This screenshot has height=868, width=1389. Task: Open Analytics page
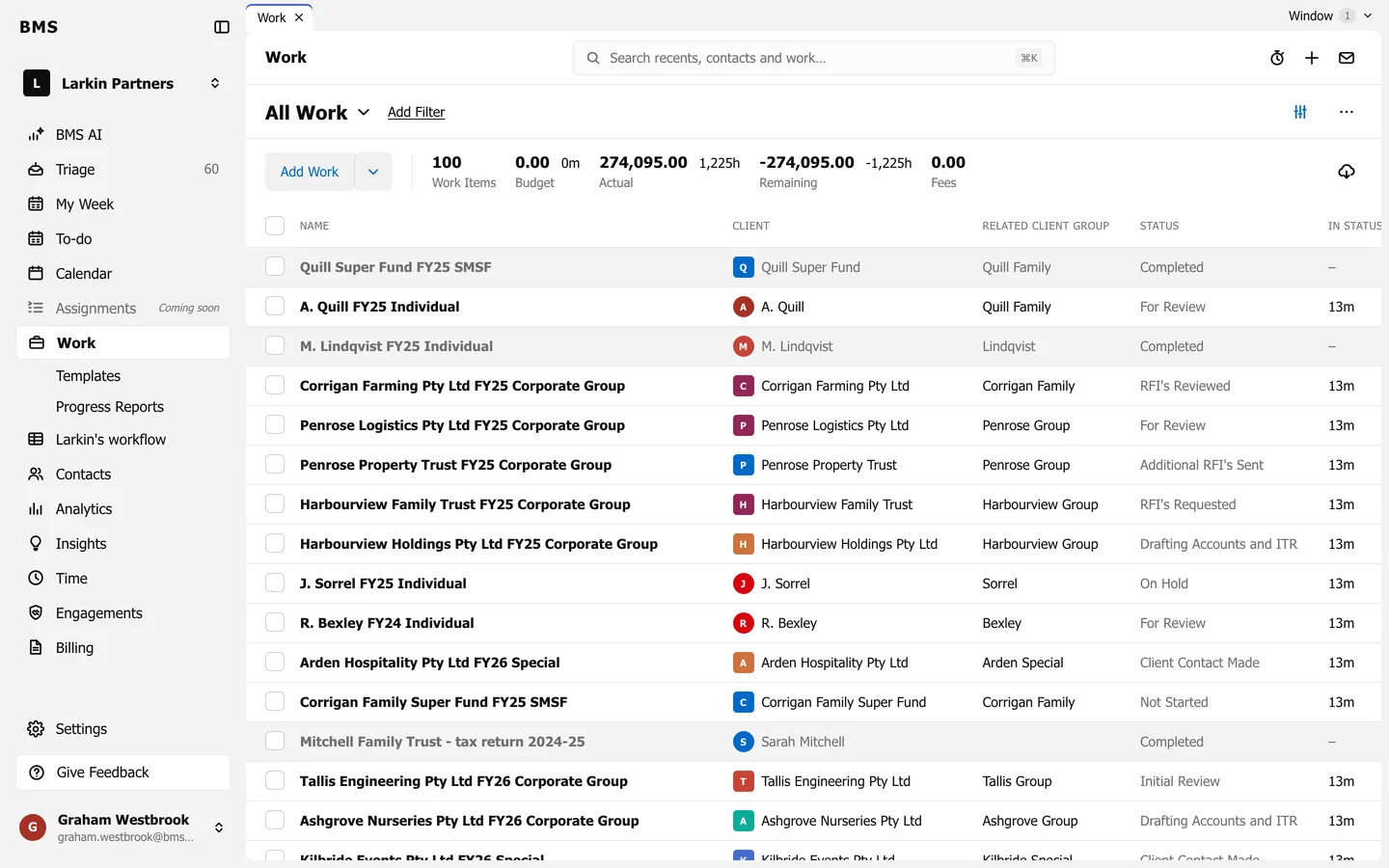[123, 509]
